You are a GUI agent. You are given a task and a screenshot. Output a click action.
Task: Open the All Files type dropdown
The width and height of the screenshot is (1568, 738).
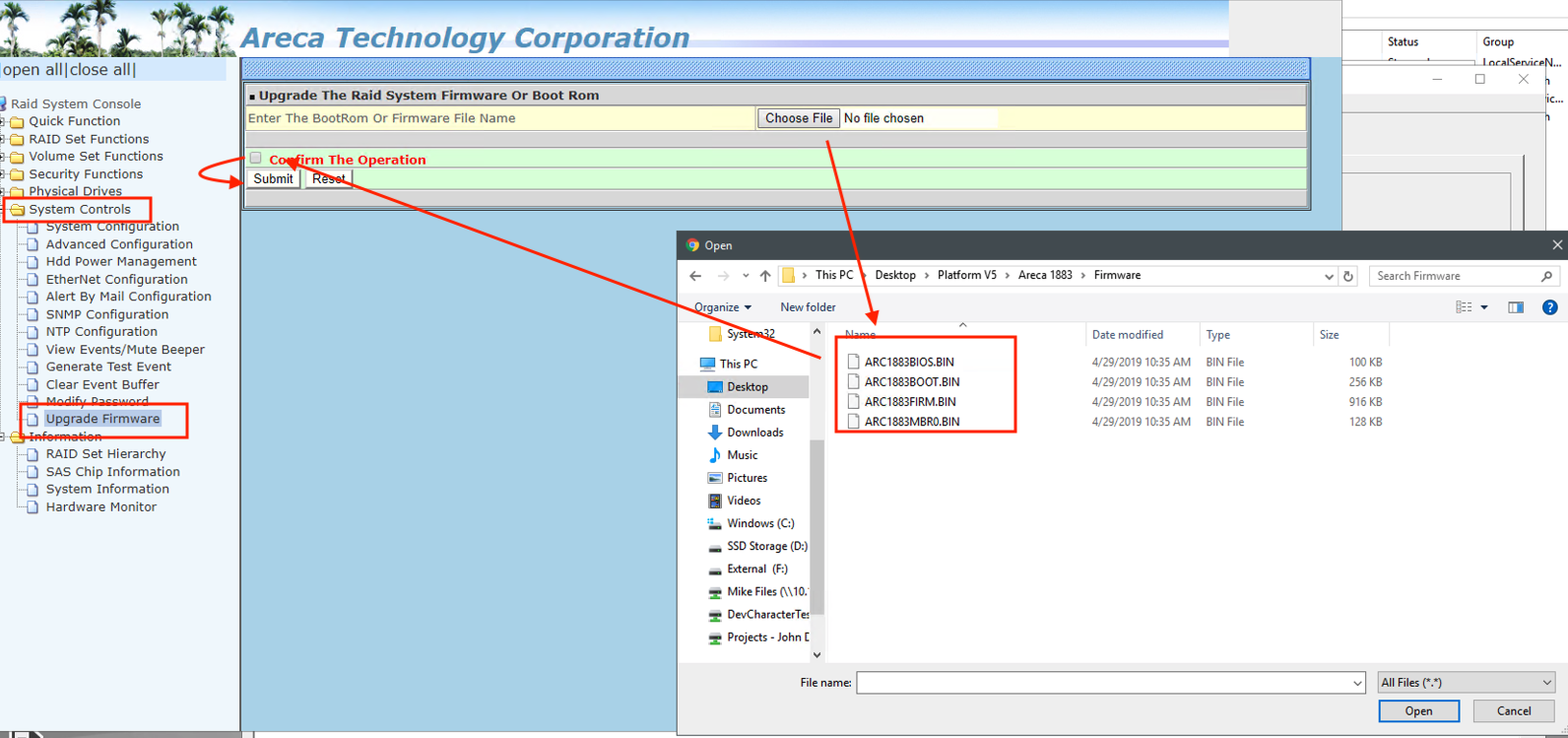(1466, 683)
